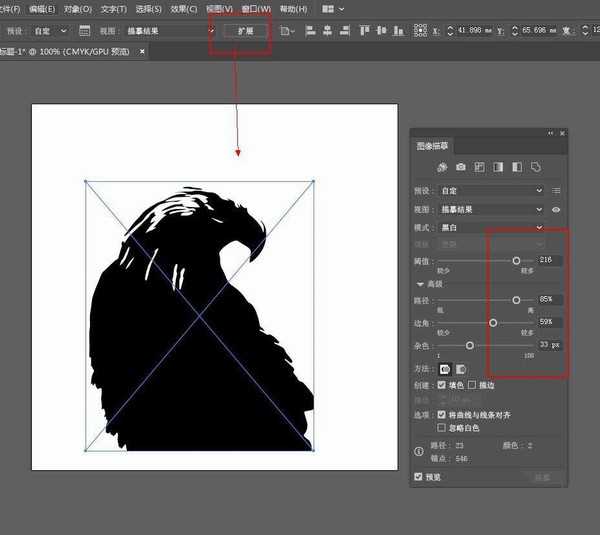Click the 阈值 slider handle
The height and width of the screenshot is (535, 600).
point(516,260)
